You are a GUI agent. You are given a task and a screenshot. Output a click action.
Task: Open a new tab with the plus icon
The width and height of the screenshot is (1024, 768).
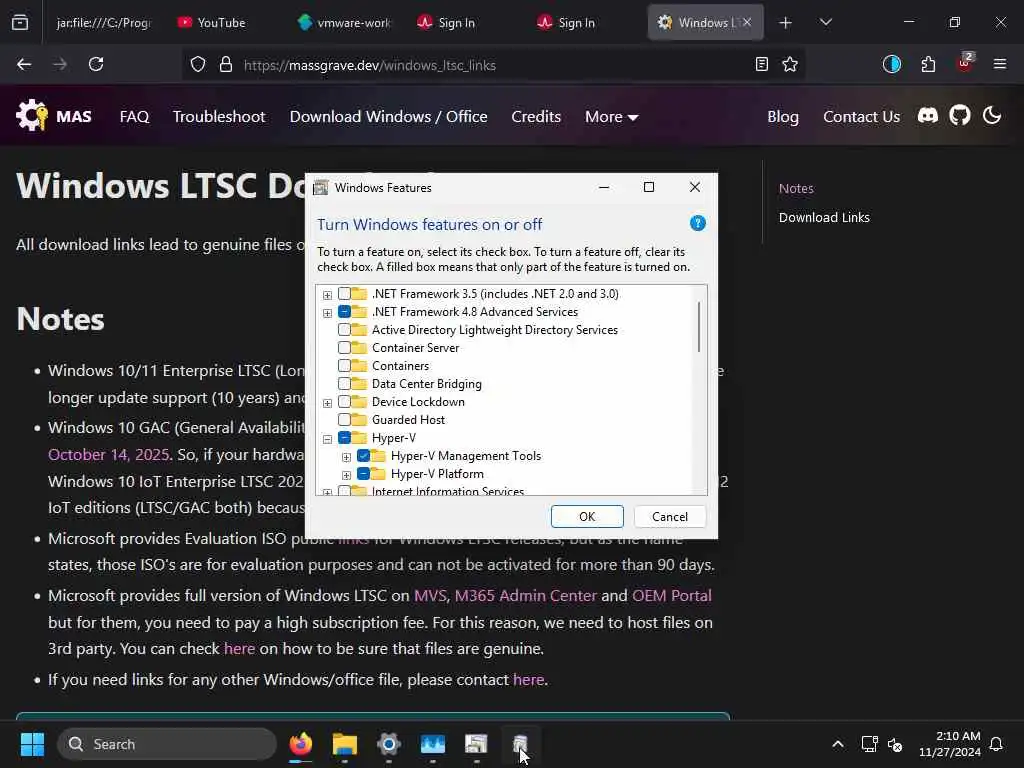pos(786,23)
